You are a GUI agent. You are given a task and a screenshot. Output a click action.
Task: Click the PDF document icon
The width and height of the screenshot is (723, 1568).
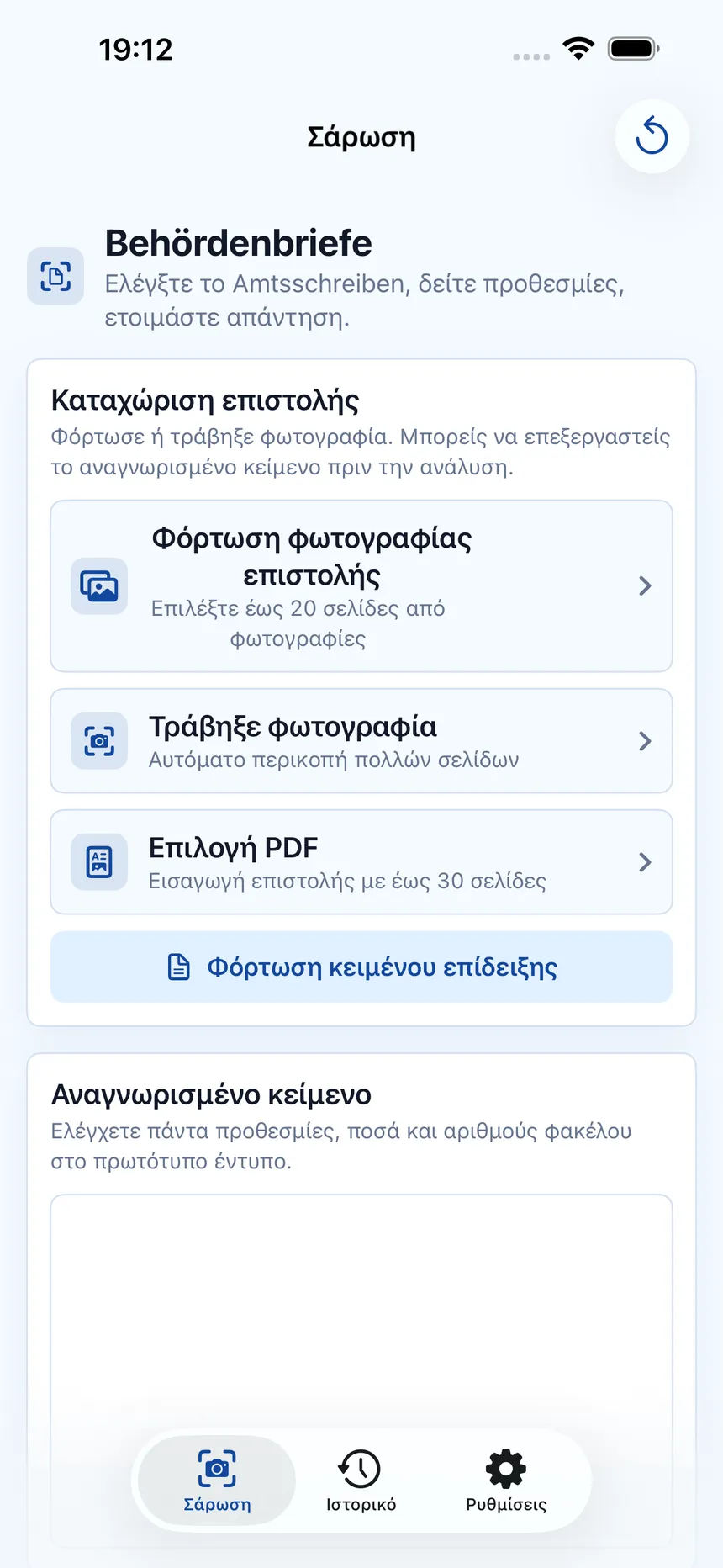click(x=99, y=862)
